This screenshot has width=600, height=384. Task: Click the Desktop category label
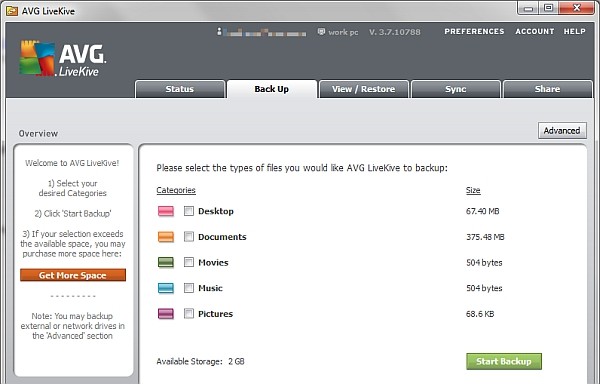coord(216,211)
